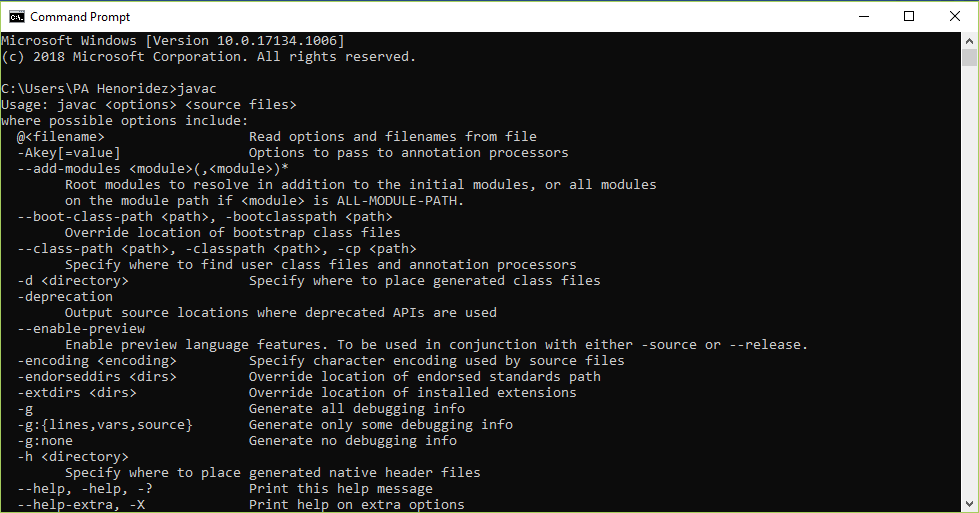Click the scrollbar up arrow
979x513 pixels.
[x=969, y=41]
